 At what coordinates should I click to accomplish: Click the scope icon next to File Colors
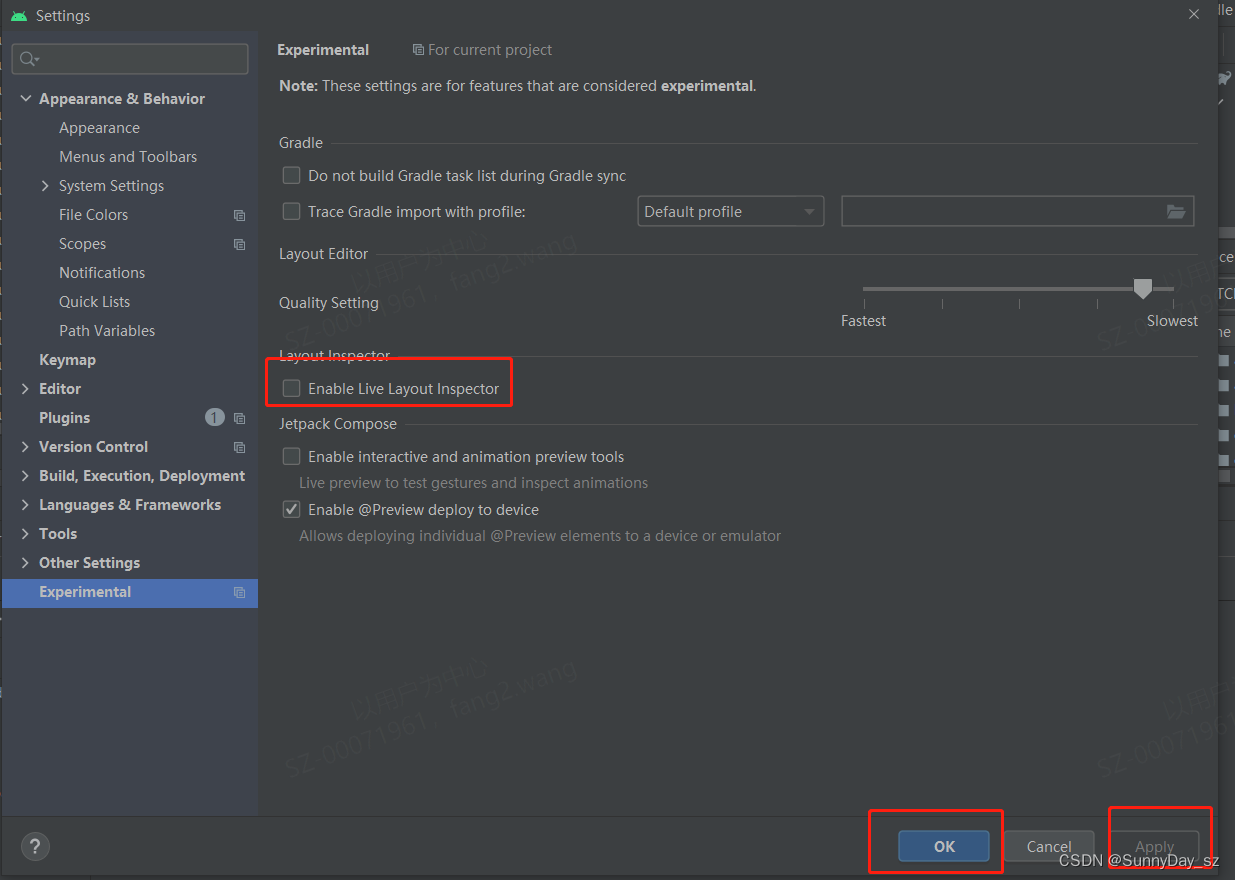238,215
